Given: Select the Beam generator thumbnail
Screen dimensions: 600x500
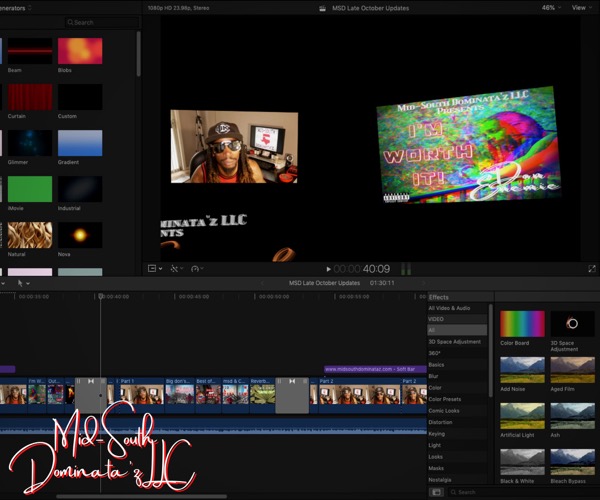Looking at the screenshot, I should 30,51.
